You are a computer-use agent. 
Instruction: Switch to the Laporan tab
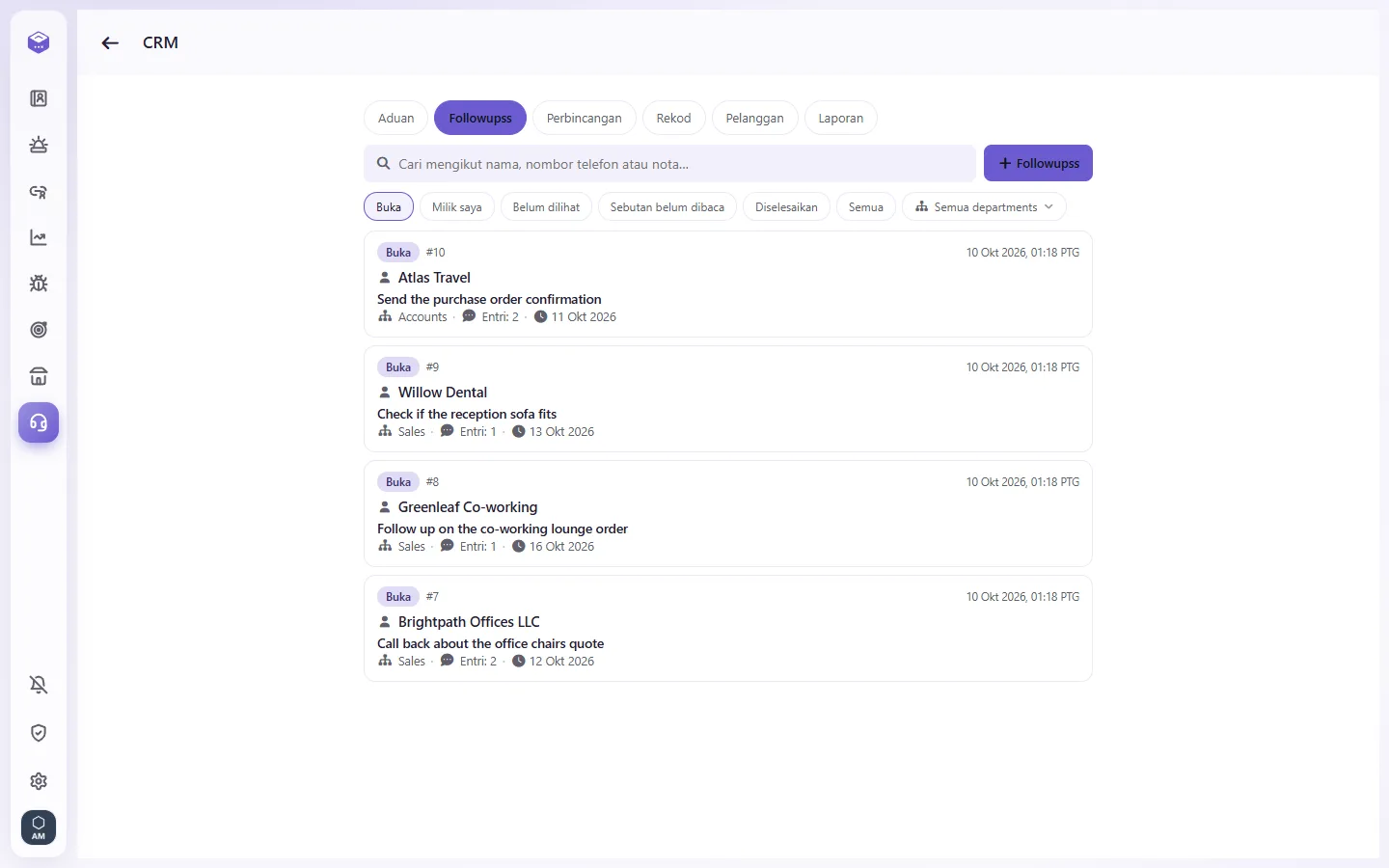pos(841,118)
